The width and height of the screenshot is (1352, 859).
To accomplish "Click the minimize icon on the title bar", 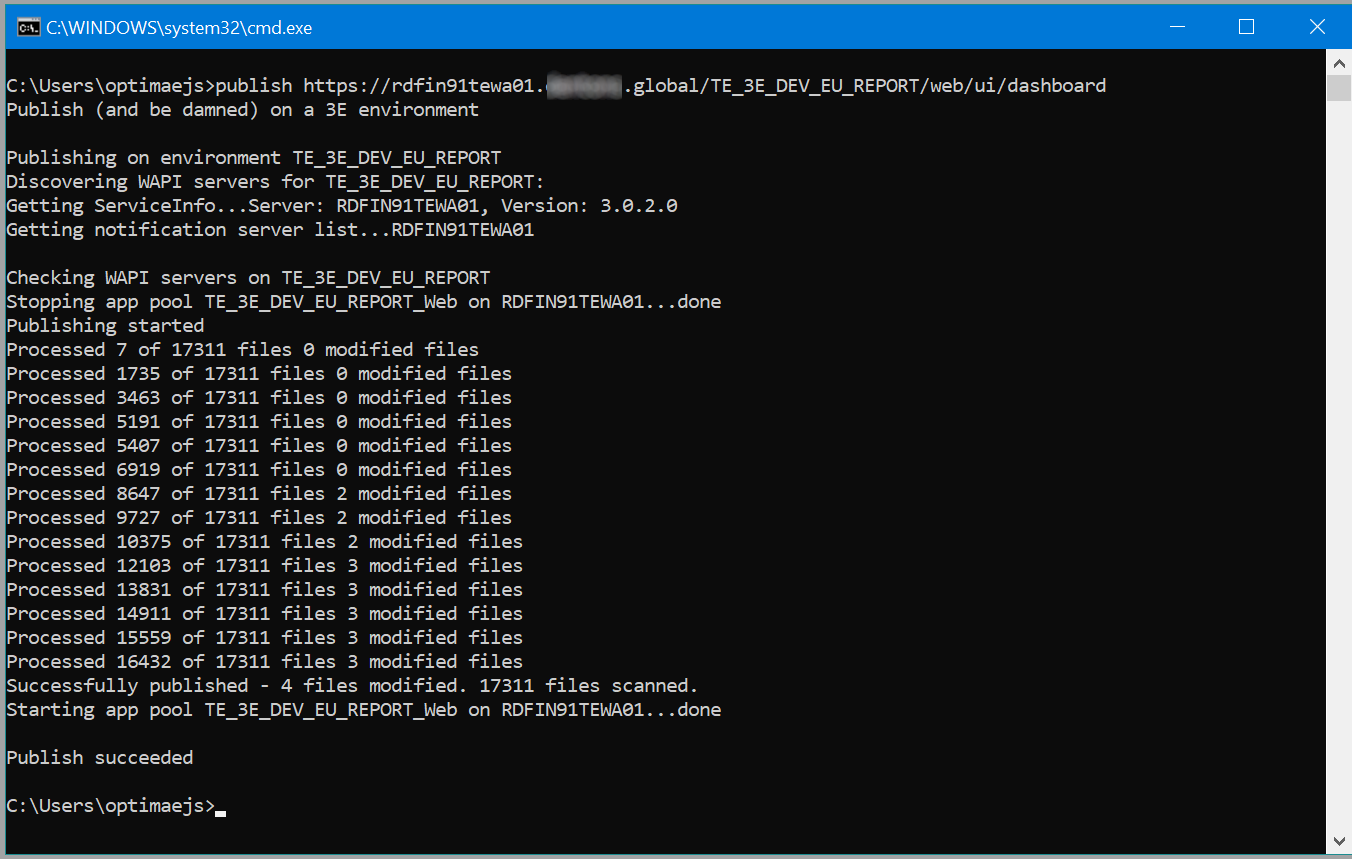I will coord(1177,27).
